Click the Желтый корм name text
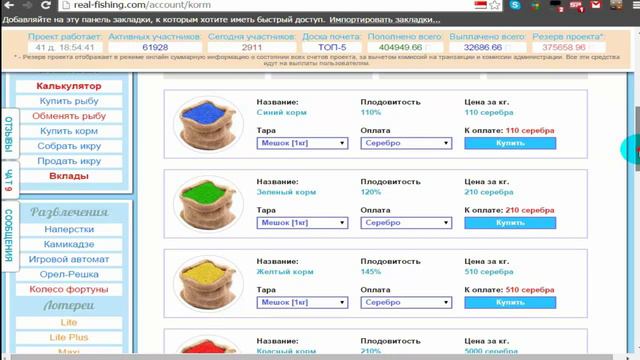Screen dimensions: 640x360 pos(285,272)
